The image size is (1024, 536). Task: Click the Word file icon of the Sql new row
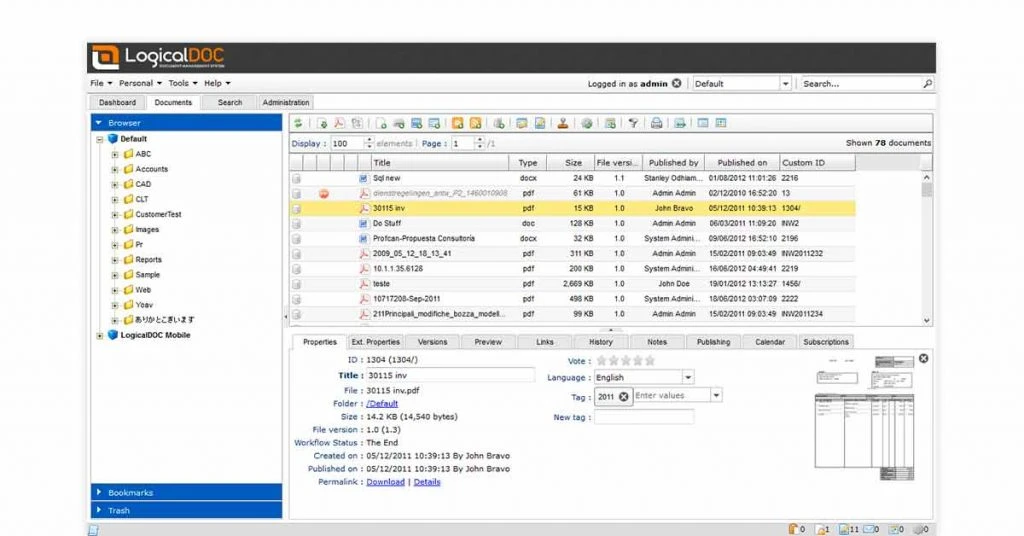point(363,178)
